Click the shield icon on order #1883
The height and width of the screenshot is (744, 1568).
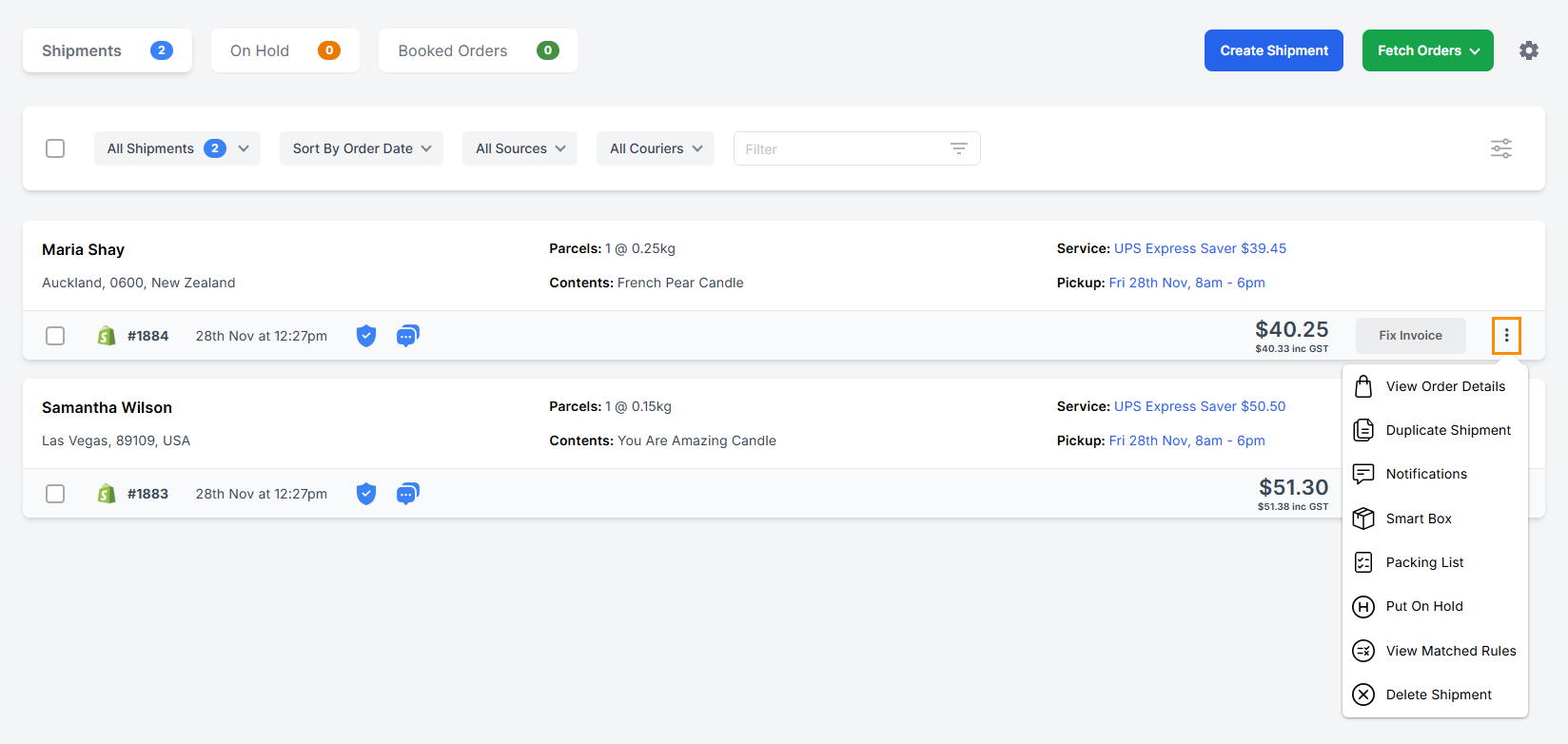pyautogui.click(x=366, y=494)
